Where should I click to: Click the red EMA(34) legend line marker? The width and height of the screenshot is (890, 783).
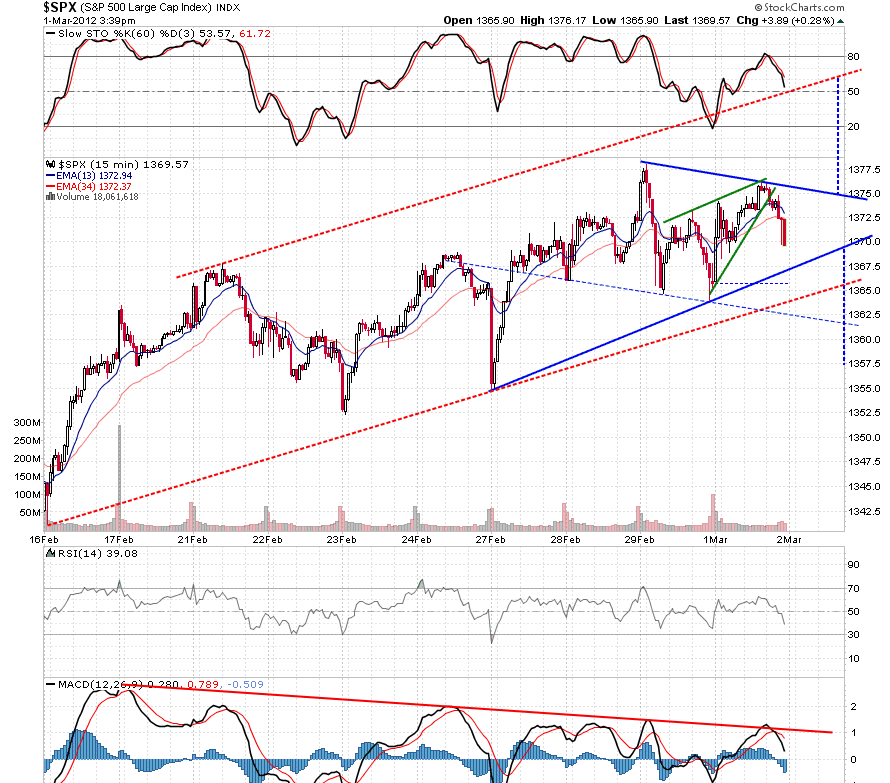coord(51,186)
